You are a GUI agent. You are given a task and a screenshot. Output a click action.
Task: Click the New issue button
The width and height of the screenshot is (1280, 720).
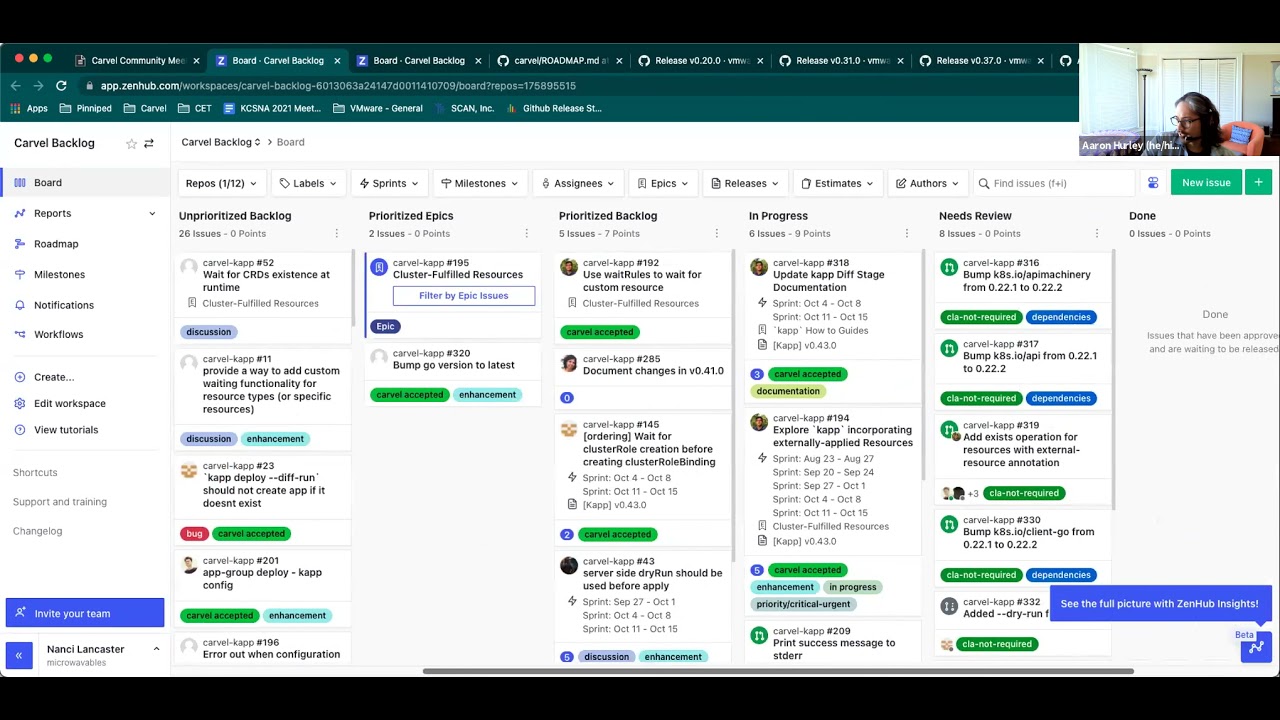click(1206, 183)
